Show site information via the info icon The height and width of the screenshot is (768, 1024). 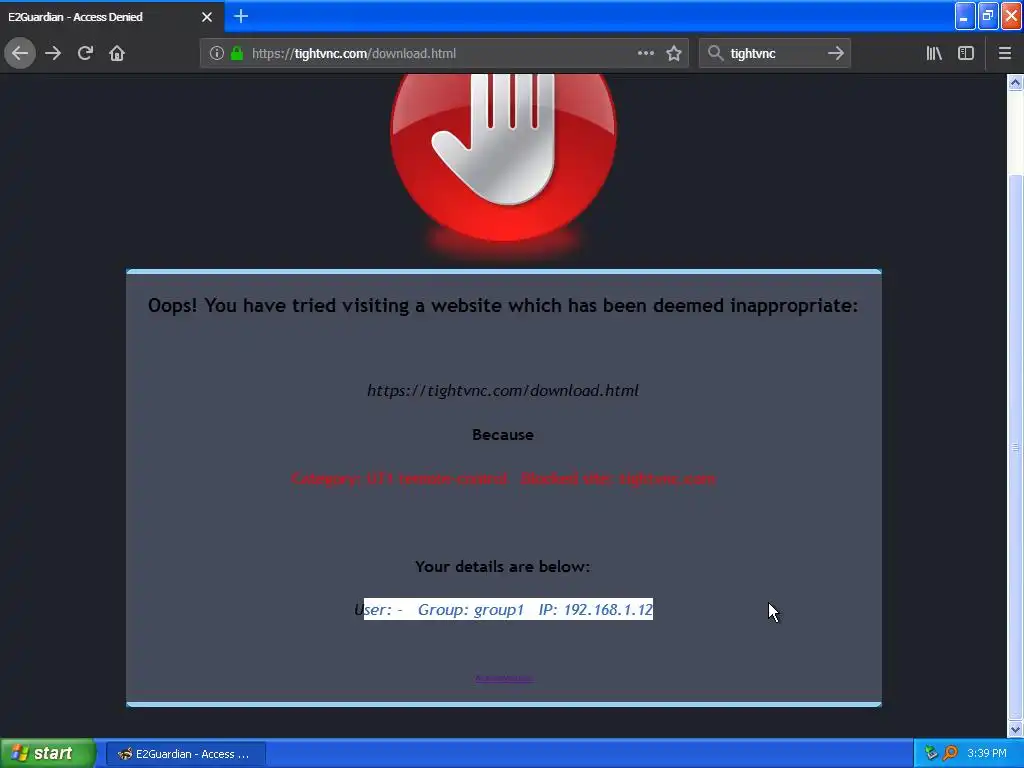point(217,54)
